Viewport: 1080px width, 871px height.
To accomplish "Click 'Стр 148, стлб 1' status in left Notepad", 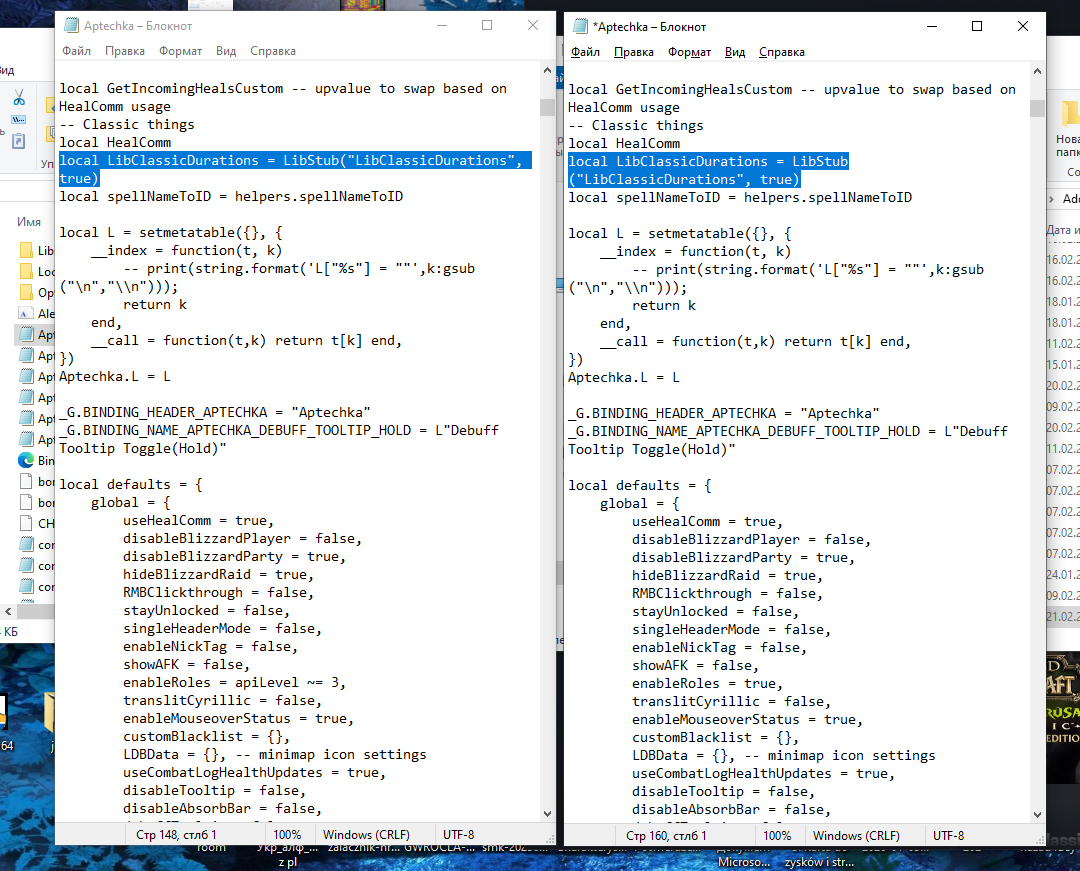I will coord(176,835).
